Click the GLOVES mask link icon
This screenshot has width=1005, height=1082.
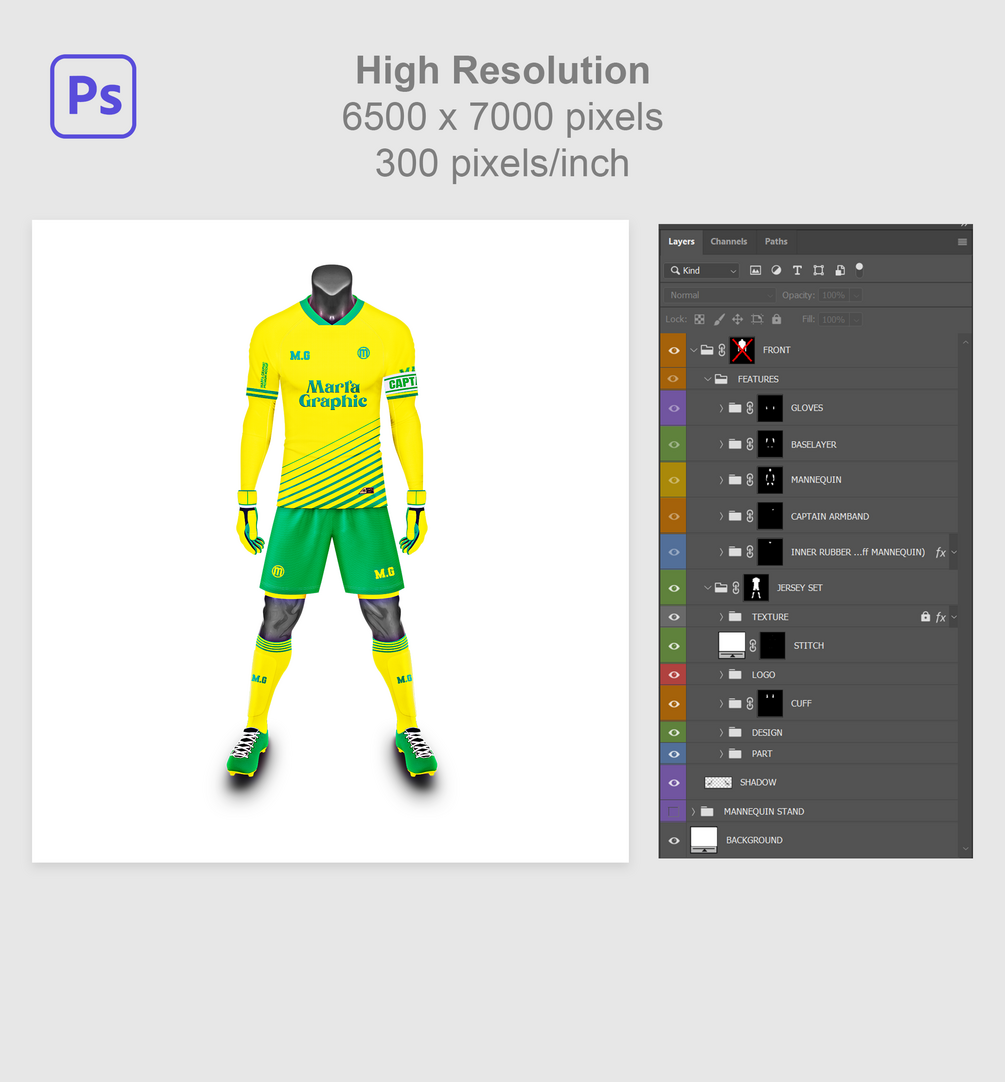(x=750, y=409)
